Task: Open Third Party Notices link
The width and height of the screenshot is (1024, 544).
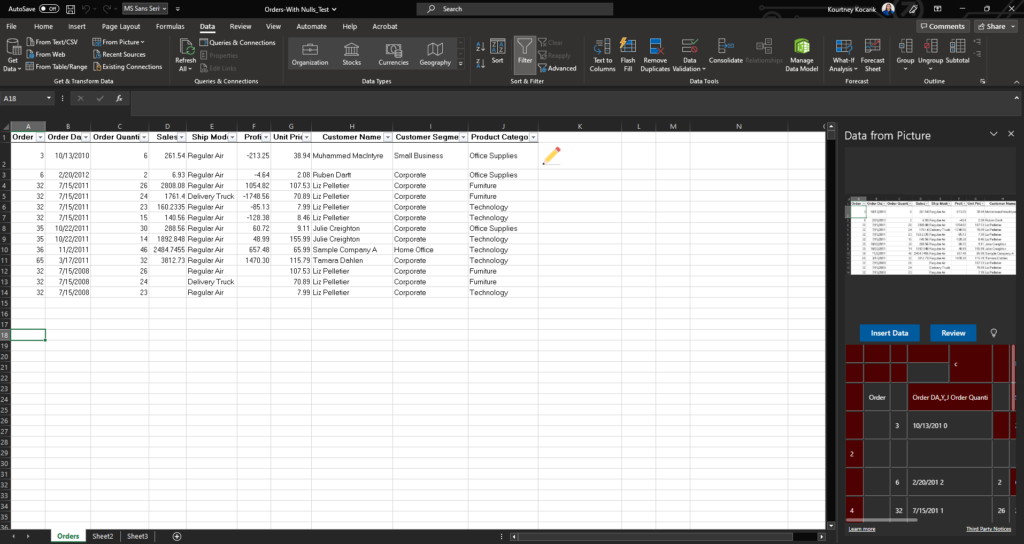Action: (x=988, y=529)
